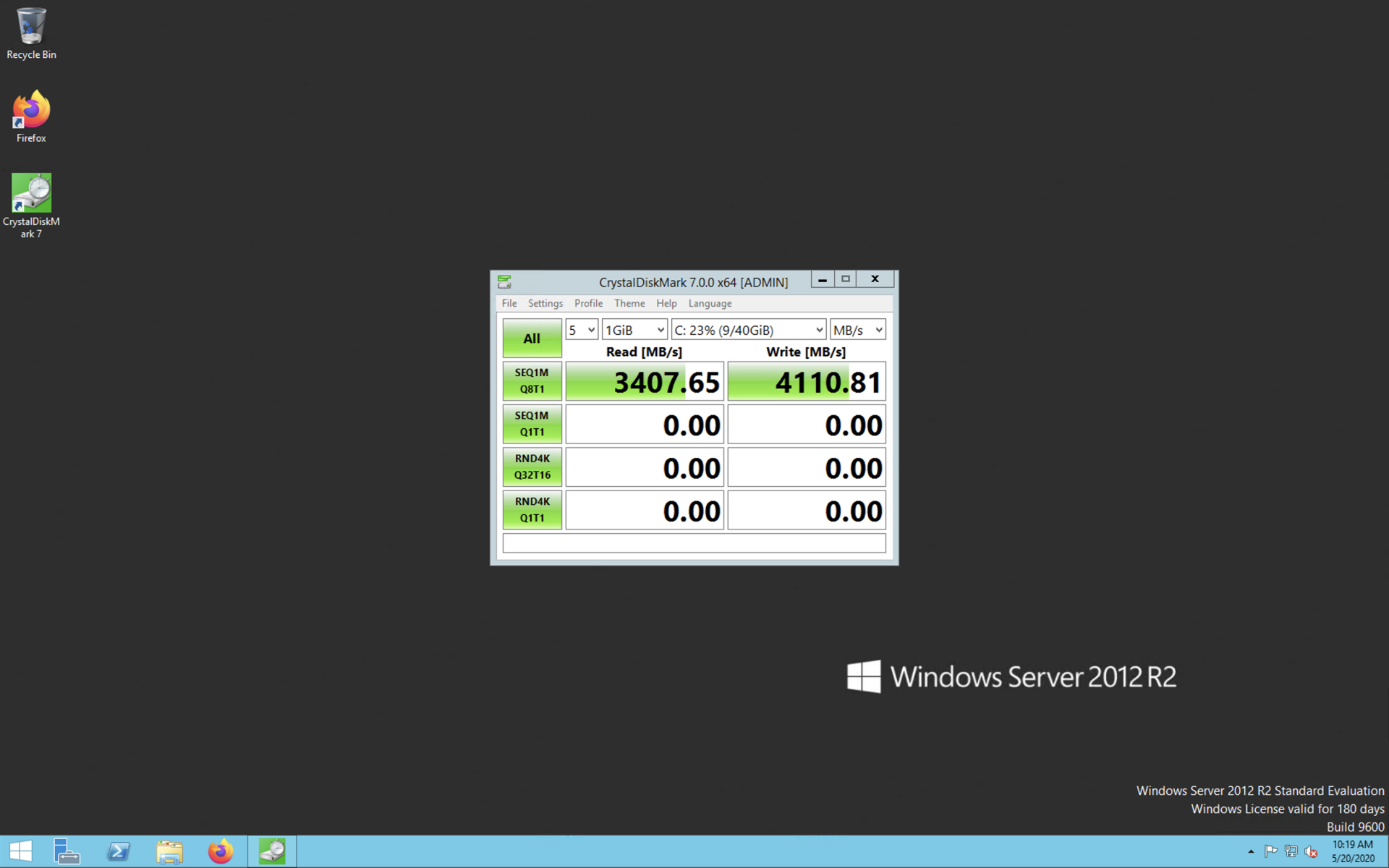Click the SEQ1M Q1T1 read result
The image size is (1389, 868).
click(x=645, y=424)
